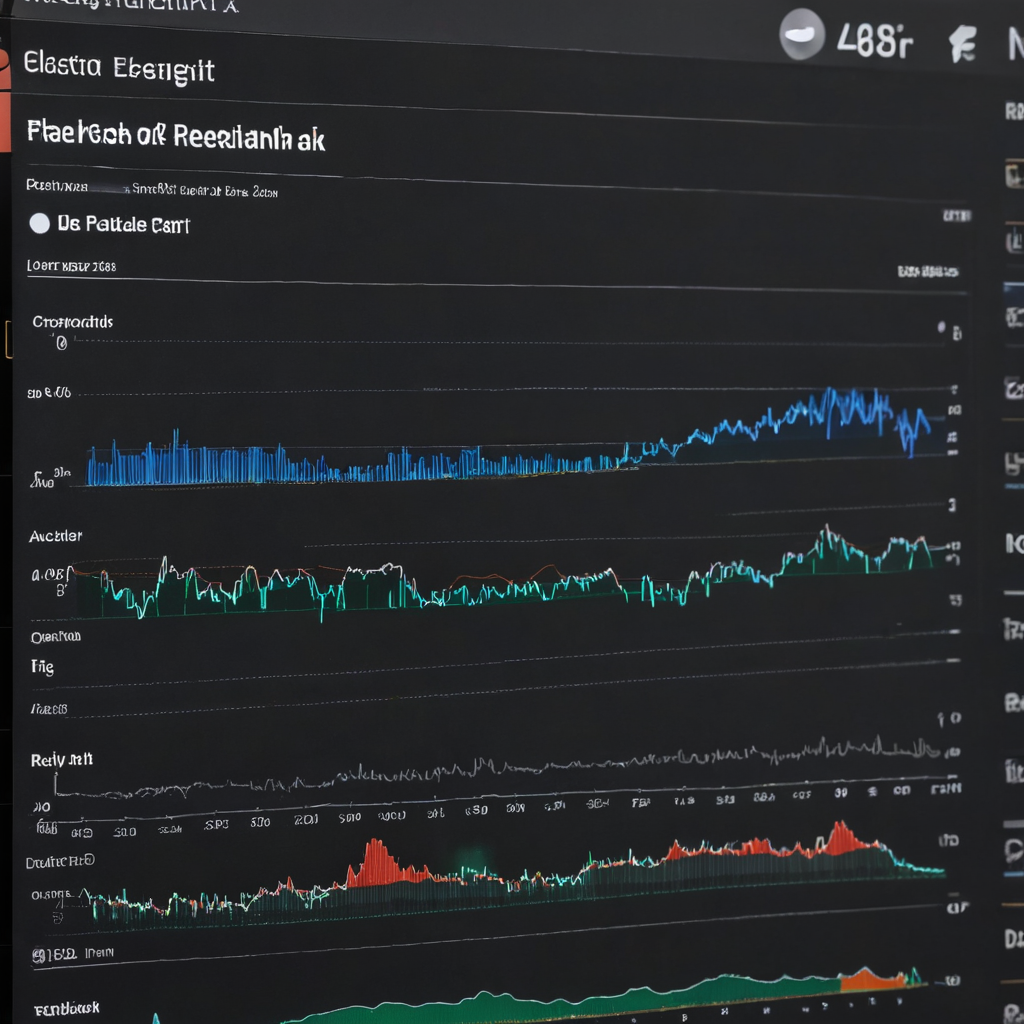
Task: Select the radio button beside 'De Pattele Cant'
Action: coord(40,223)
